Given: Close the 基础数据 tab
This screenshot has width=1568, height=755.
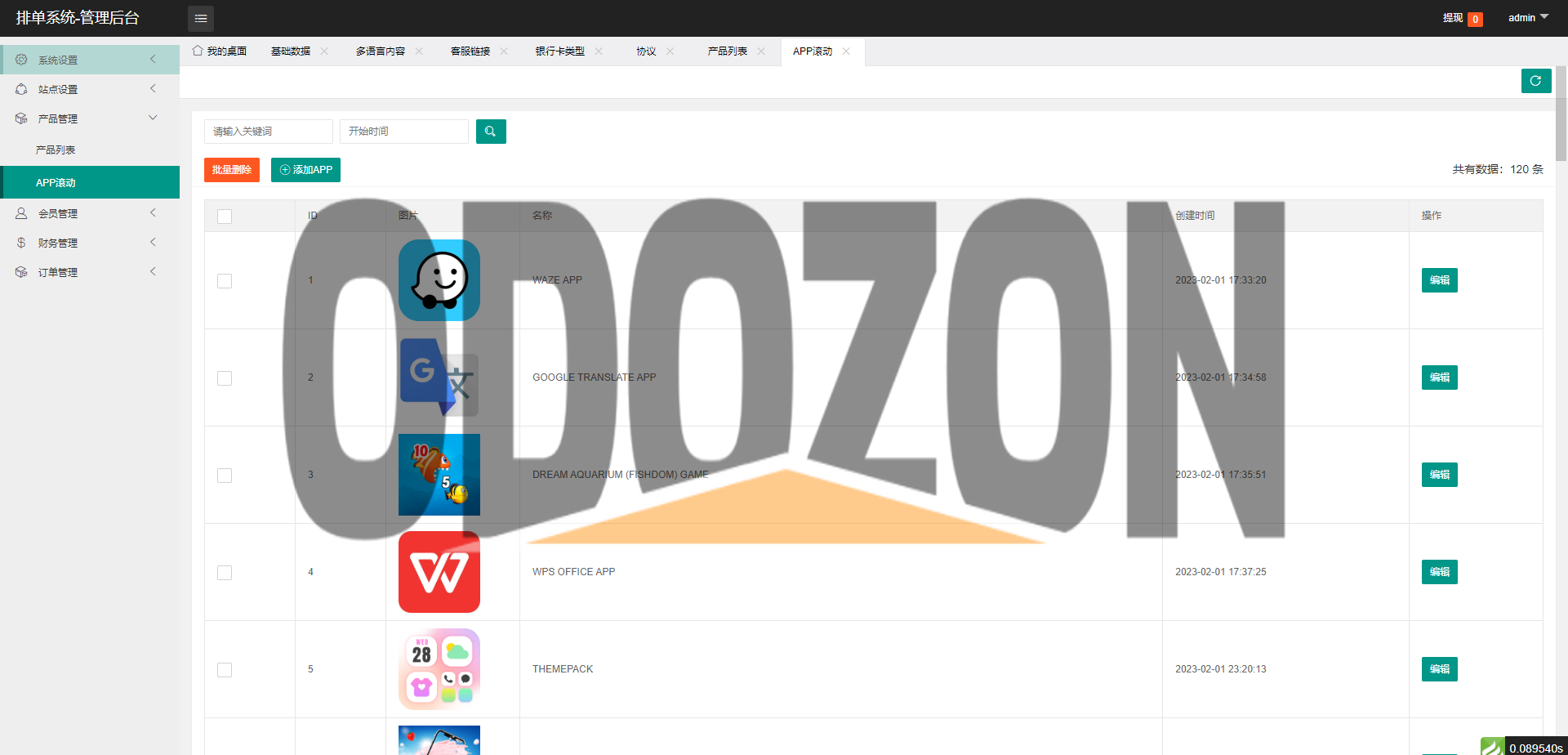Looking at the screenshot, I should click(x=324, y=51).
